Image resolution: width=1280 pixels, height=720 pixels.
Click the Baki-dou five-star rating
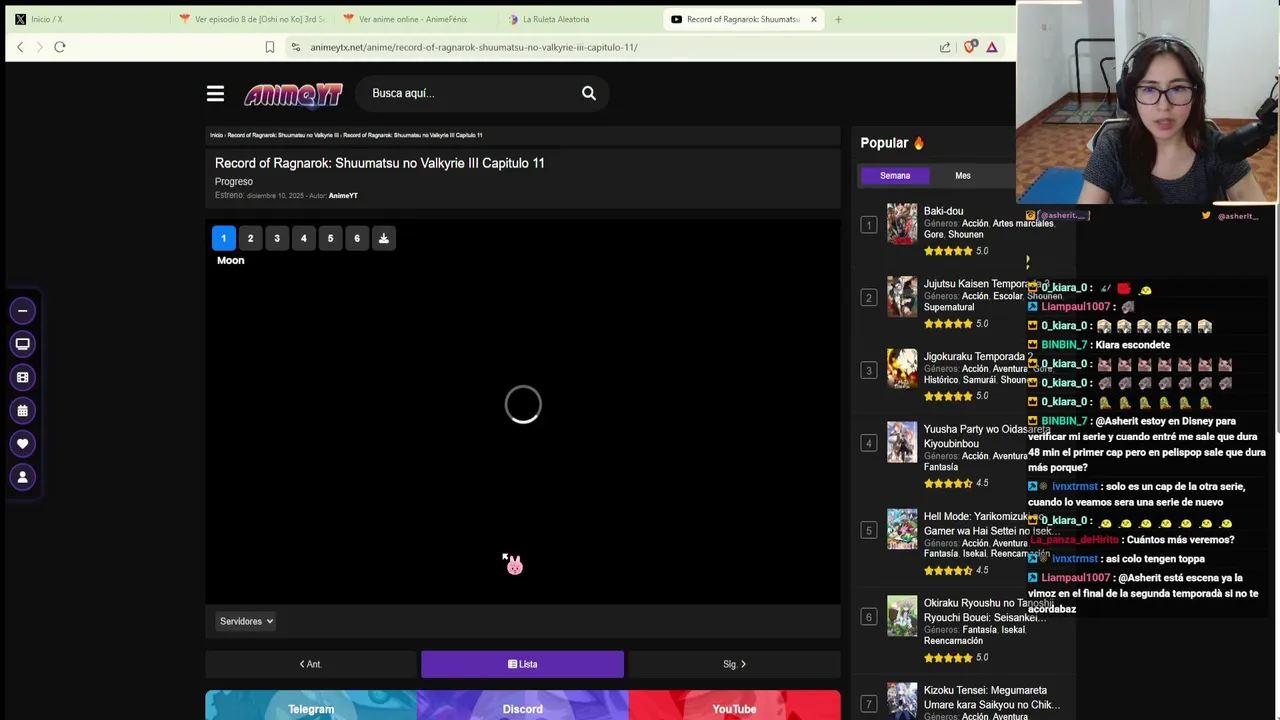pos(948,251)
